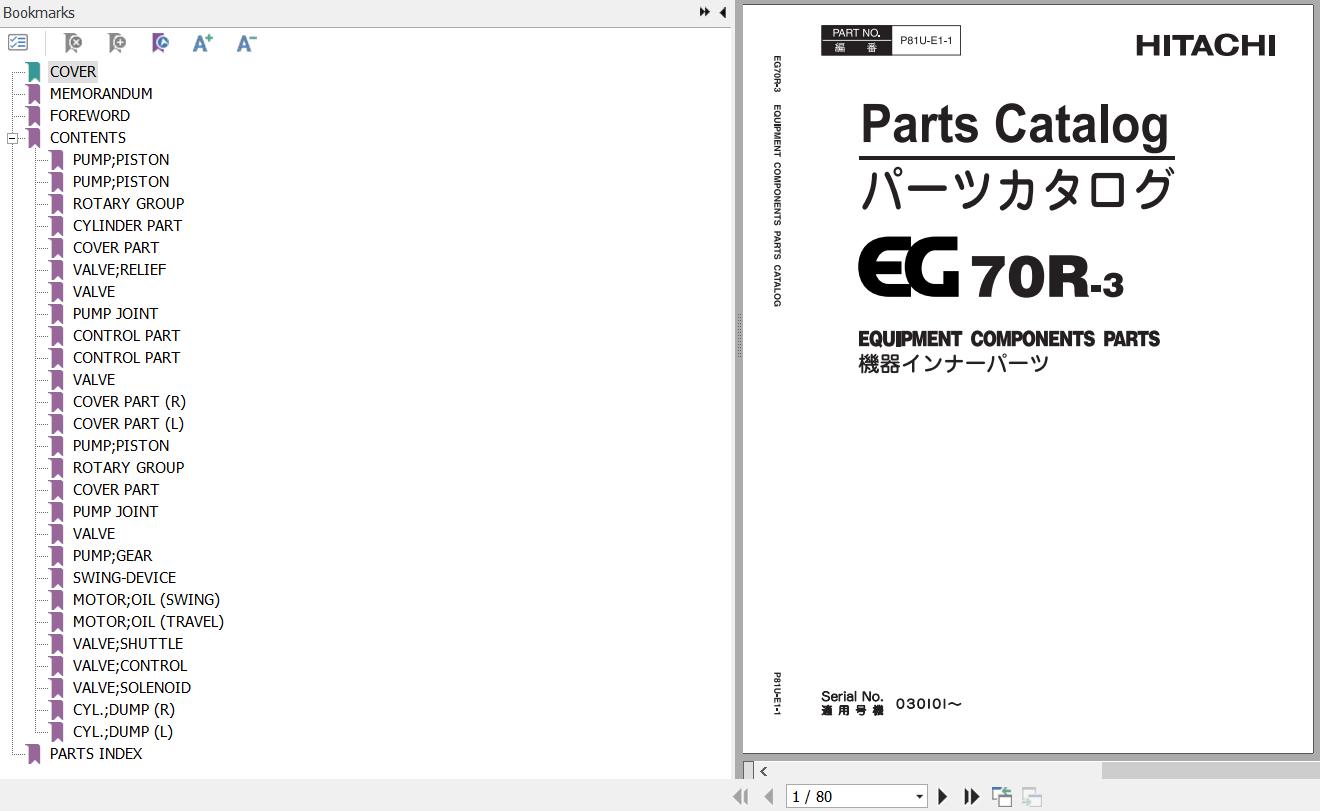Decrease bookmark font size with A-
The height and width of the screenshot is (811, 1320).
pyautogui.click(x=246, y=43)
